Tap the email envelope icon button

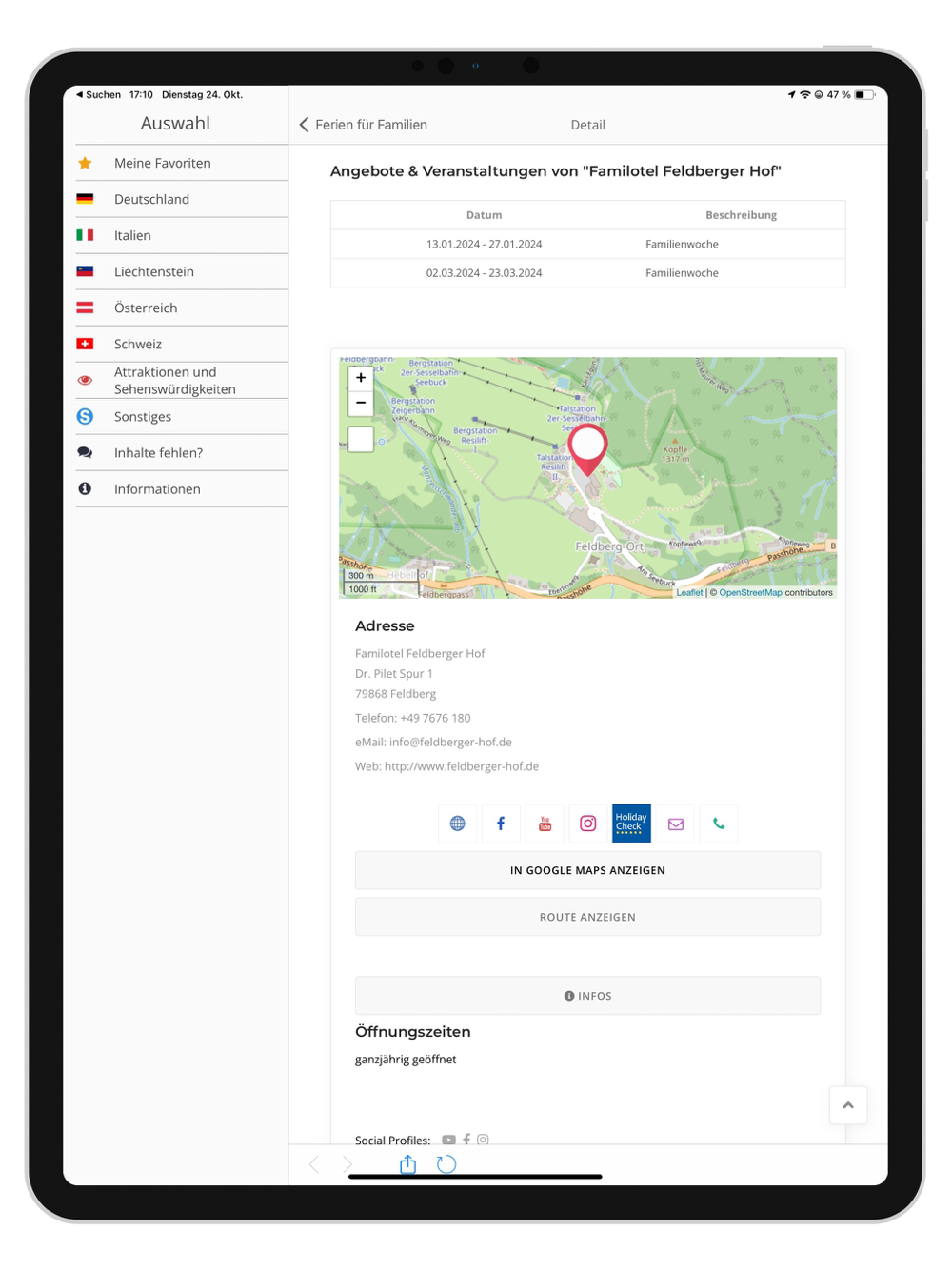675,824
